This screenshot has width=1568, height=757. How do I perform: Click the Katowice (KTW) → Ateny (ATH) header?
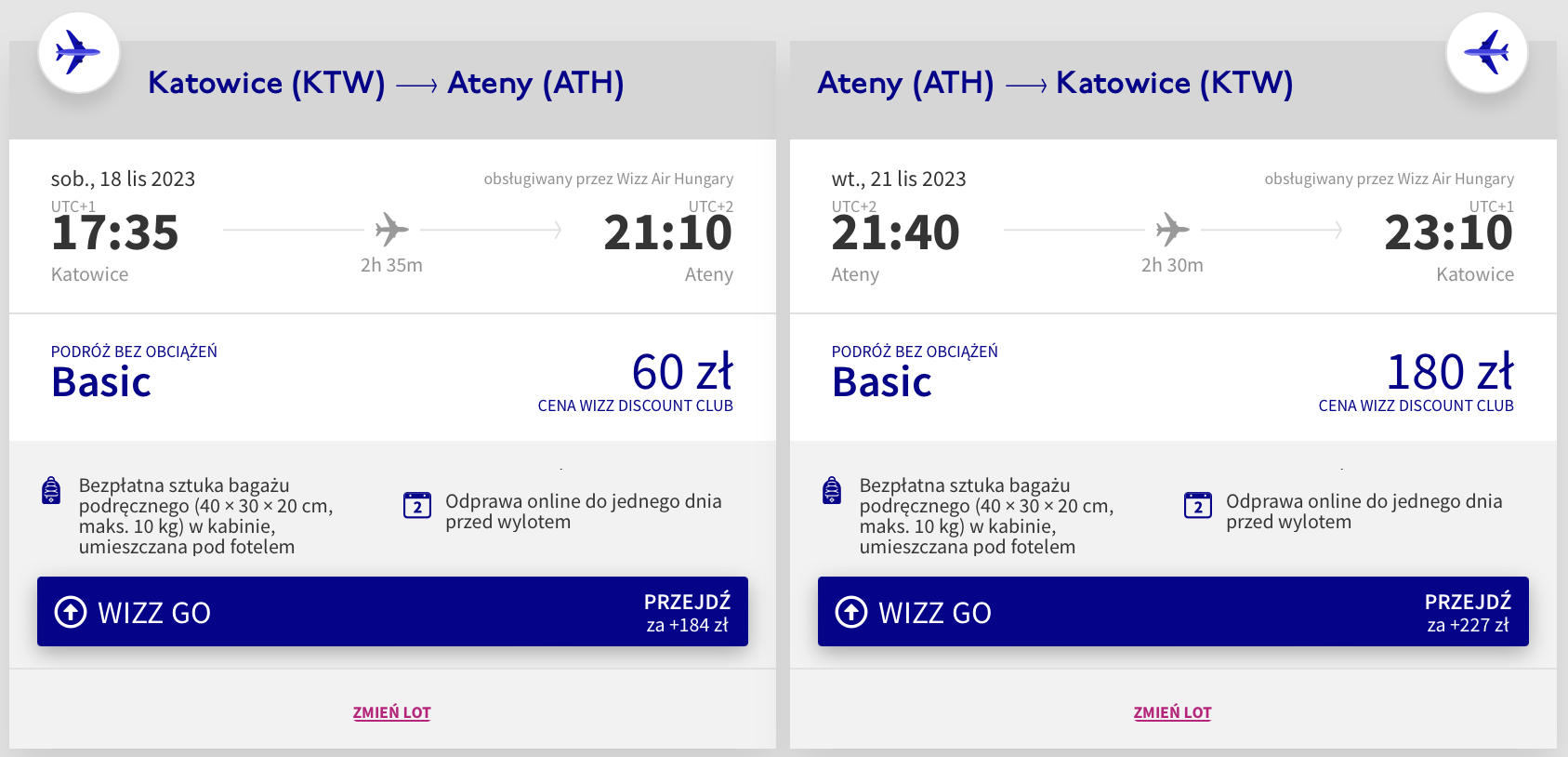coord(386,84)
